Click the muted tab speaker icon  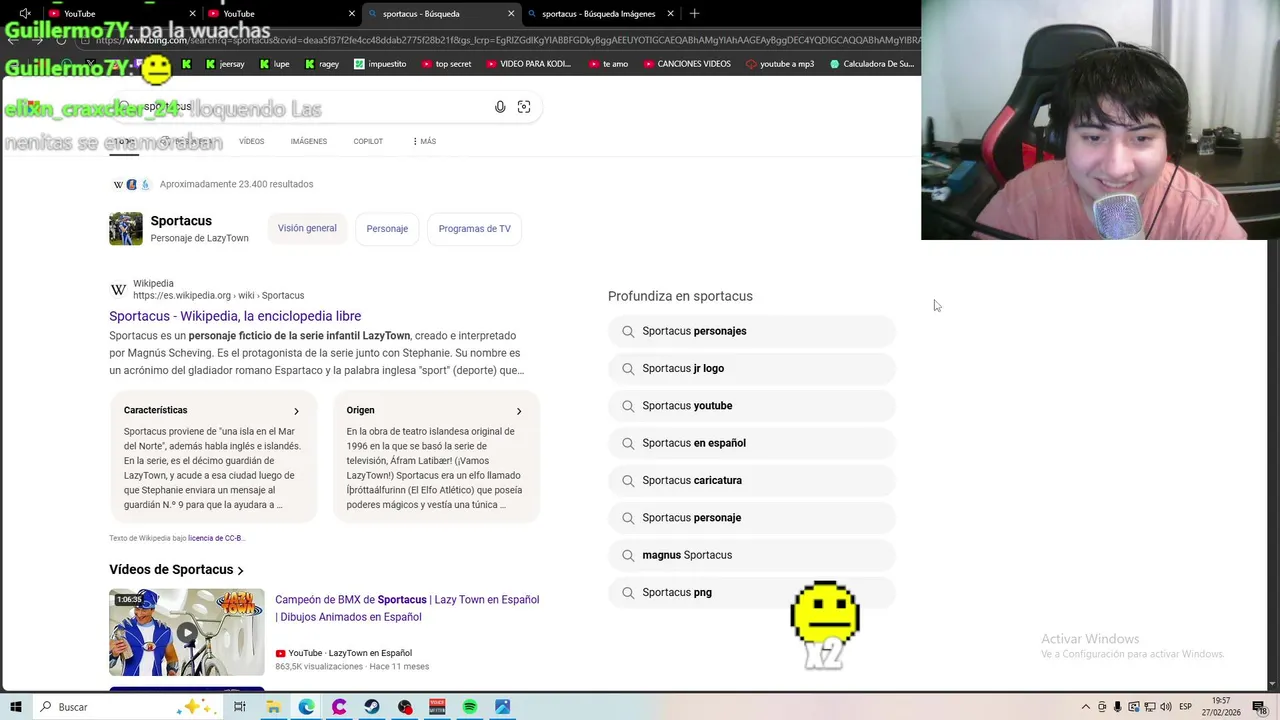click(25, 13)
